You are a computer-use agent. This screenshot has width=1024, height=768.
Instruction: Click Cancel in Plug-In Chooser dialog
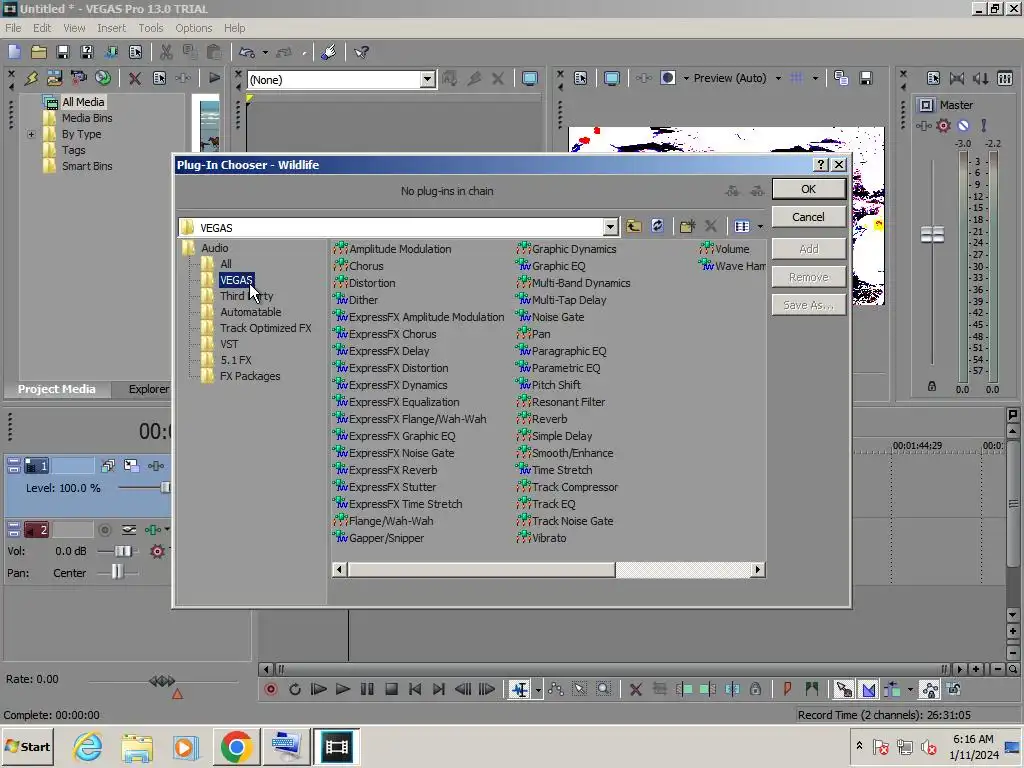pyautogui.click(x=808, y=217)
